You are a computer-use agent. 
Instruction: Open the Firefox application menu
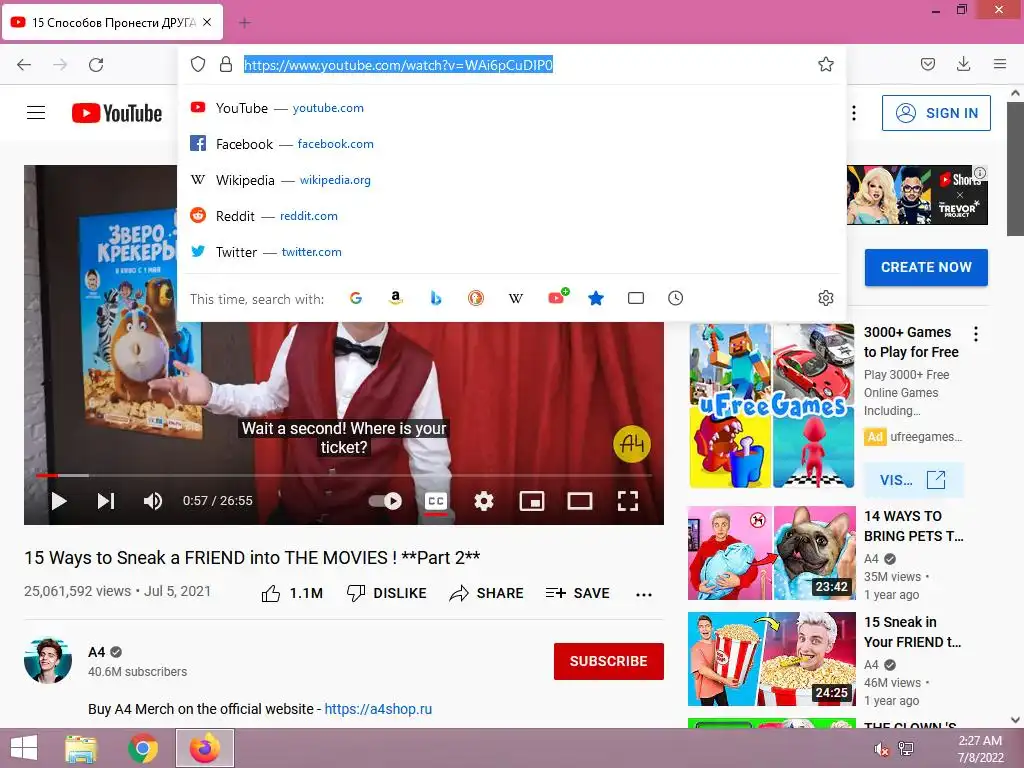(1000, 64)
